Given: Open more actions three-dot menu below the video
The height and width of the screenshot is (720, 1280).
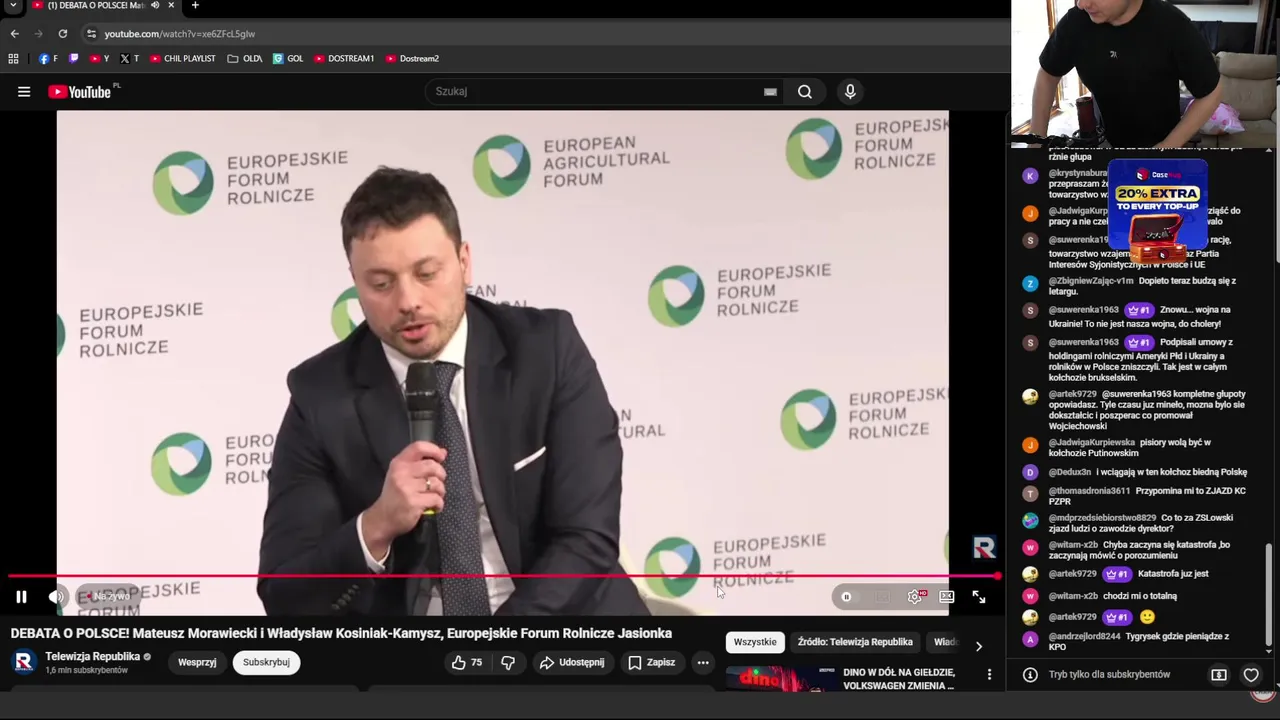Looking at the screenshot, I should [703, 663].
